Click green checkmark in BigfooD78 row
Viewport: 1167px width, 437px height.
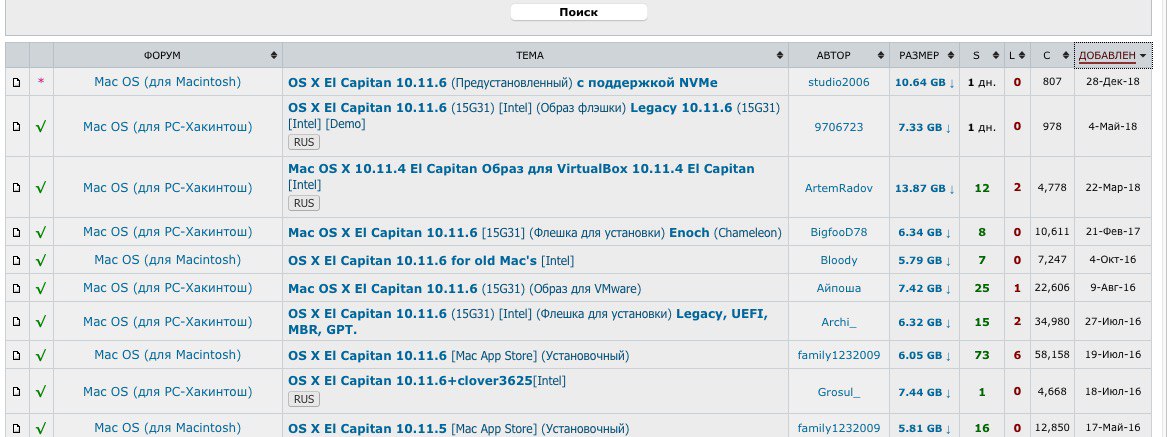tap(41, 232)
